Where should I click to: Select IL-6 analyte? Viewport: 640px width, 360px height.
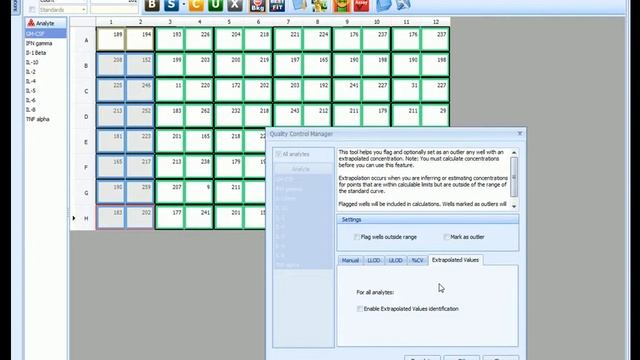[46, 100]
